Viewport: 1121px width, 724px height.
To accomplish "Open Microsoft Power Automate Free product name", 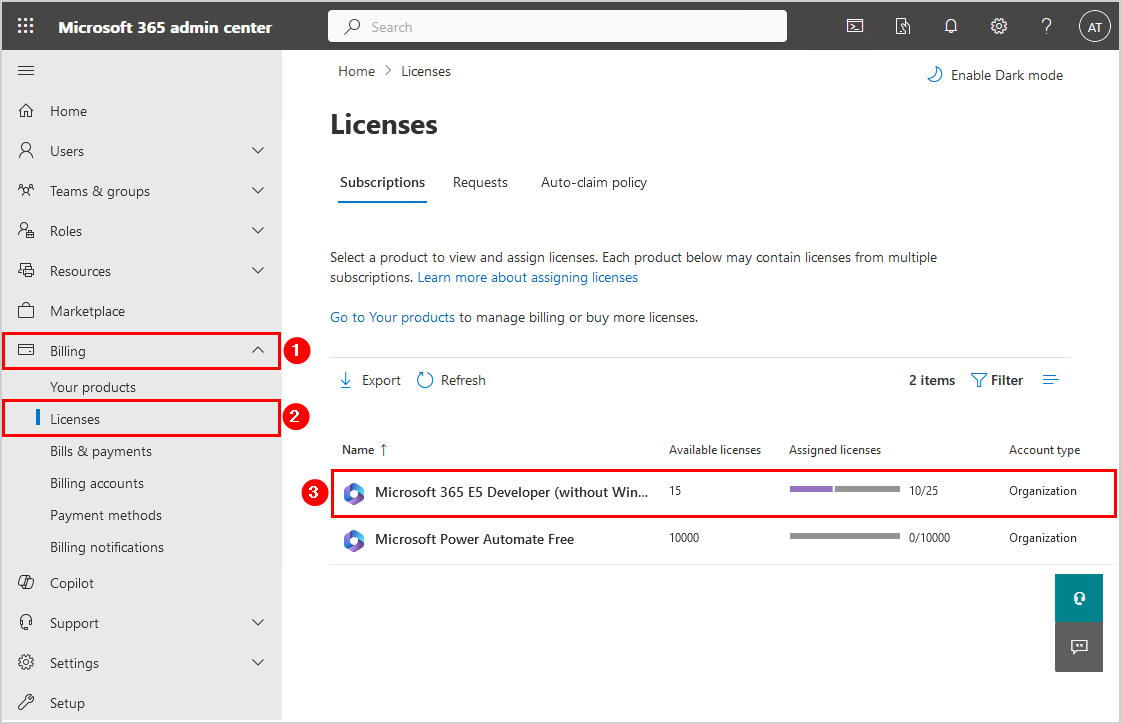I will point(475,539).
